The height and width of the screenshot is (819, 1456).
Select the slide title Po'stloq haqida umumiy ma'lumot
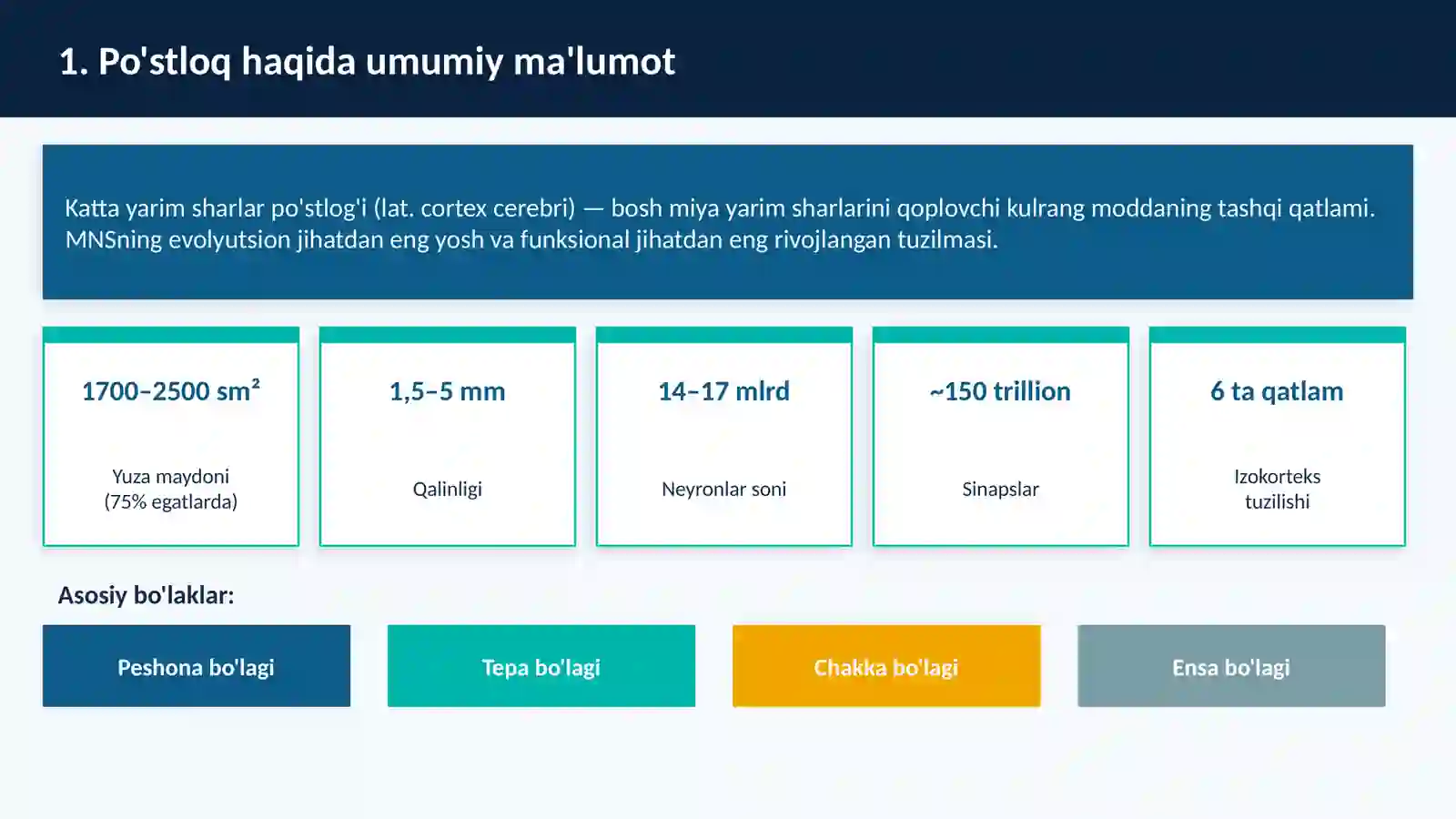click(x=367, y=62)
